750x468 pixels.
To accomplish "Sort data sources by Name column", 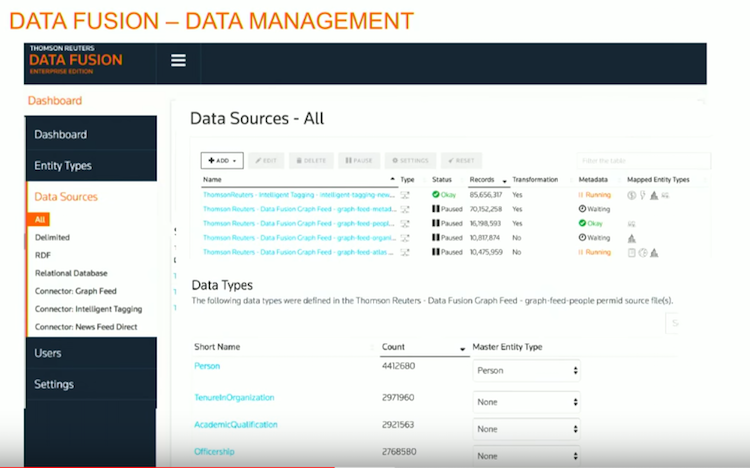I will 298,179.
